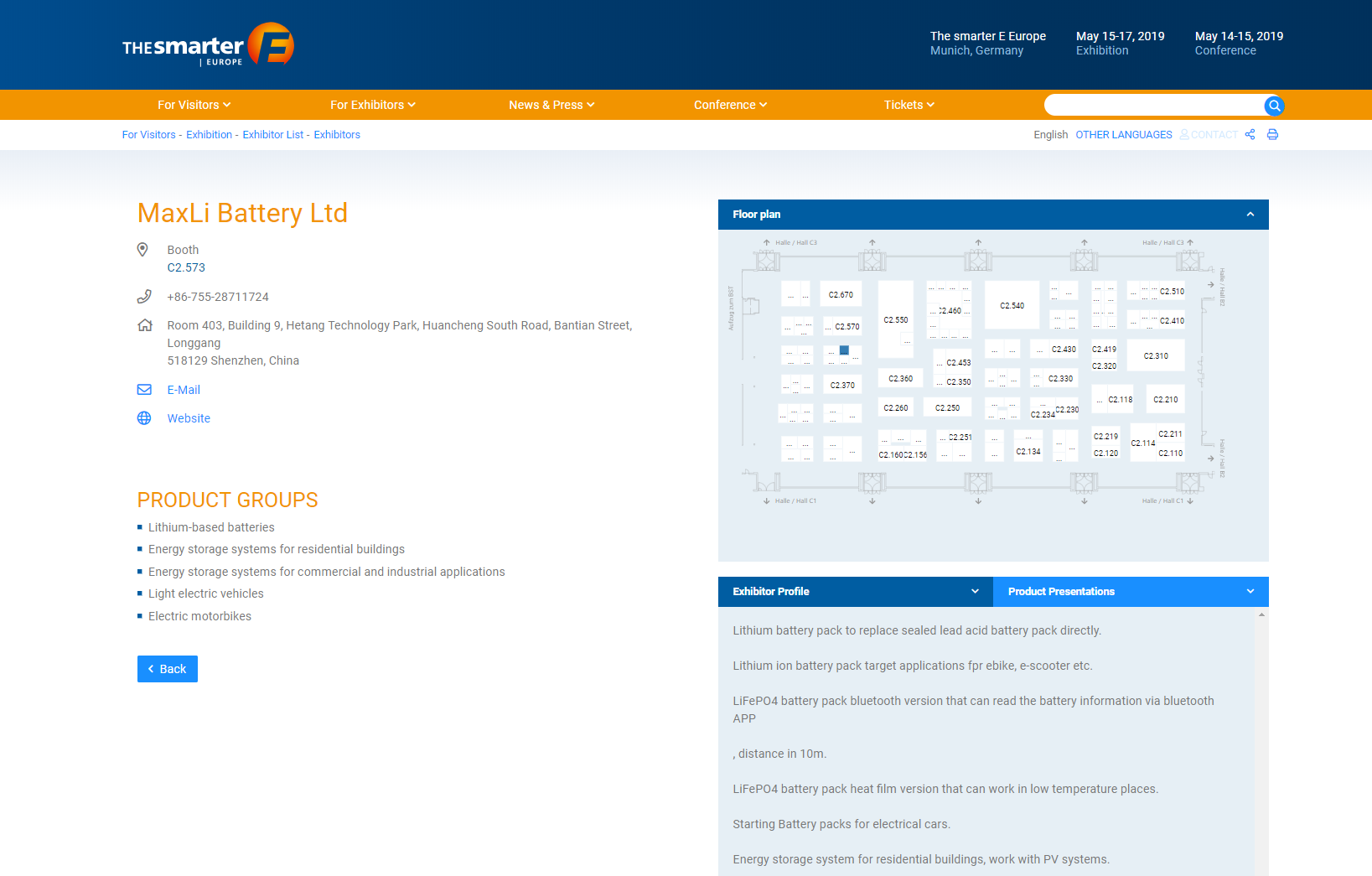Viewport: 1372px width, 876px height.
Task: Open the E-Mail link
Action: [184, 390]
